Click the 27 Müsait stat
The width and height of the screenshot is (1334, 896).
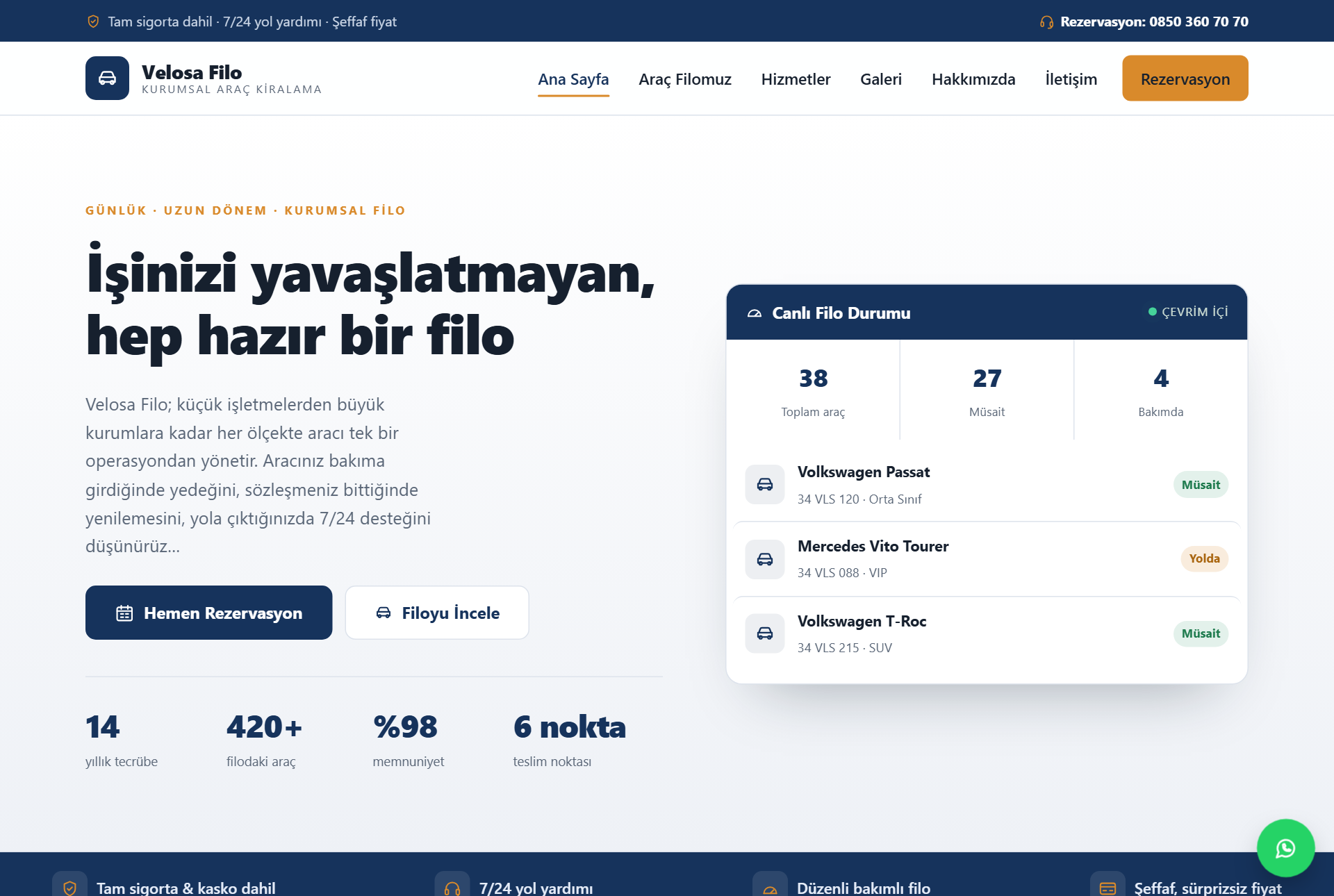(x=987, y=391)
